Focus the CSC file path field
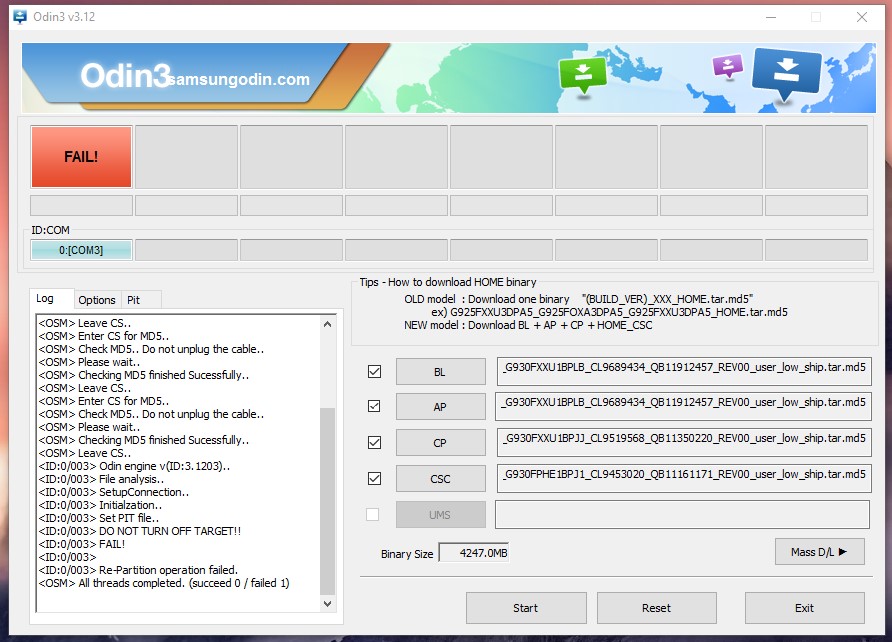 click(x=684, y=478)
